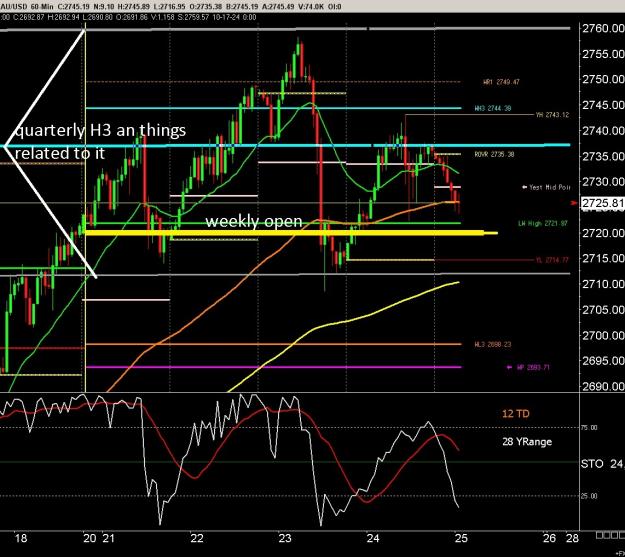Viewport: 625px width, 557px height.
Task: Select the WL3 2698.23 label
Action: [493, 344]
